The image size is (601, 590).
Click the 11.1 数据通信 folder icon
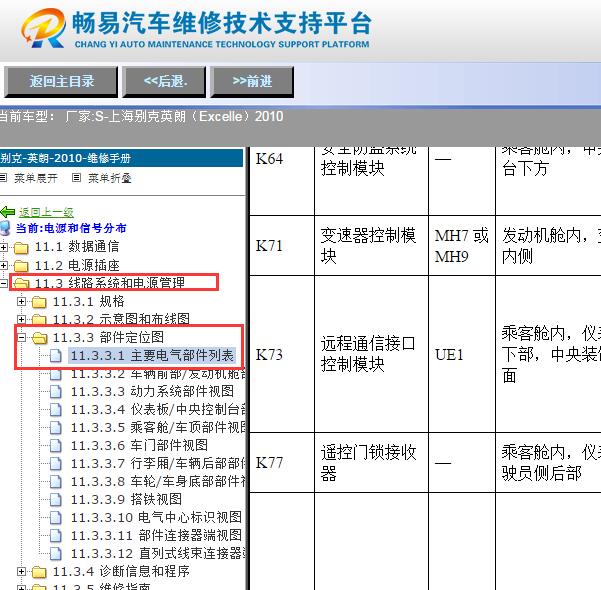21,248
